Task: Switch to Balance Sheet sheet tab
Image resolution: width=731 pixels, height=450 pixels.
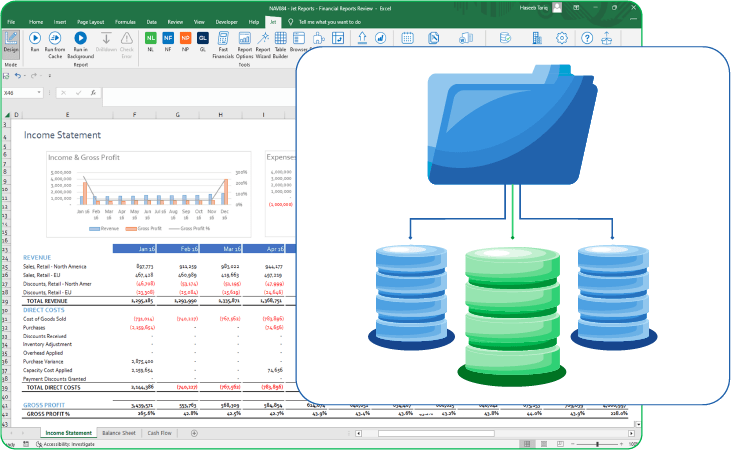Action: 118,433
